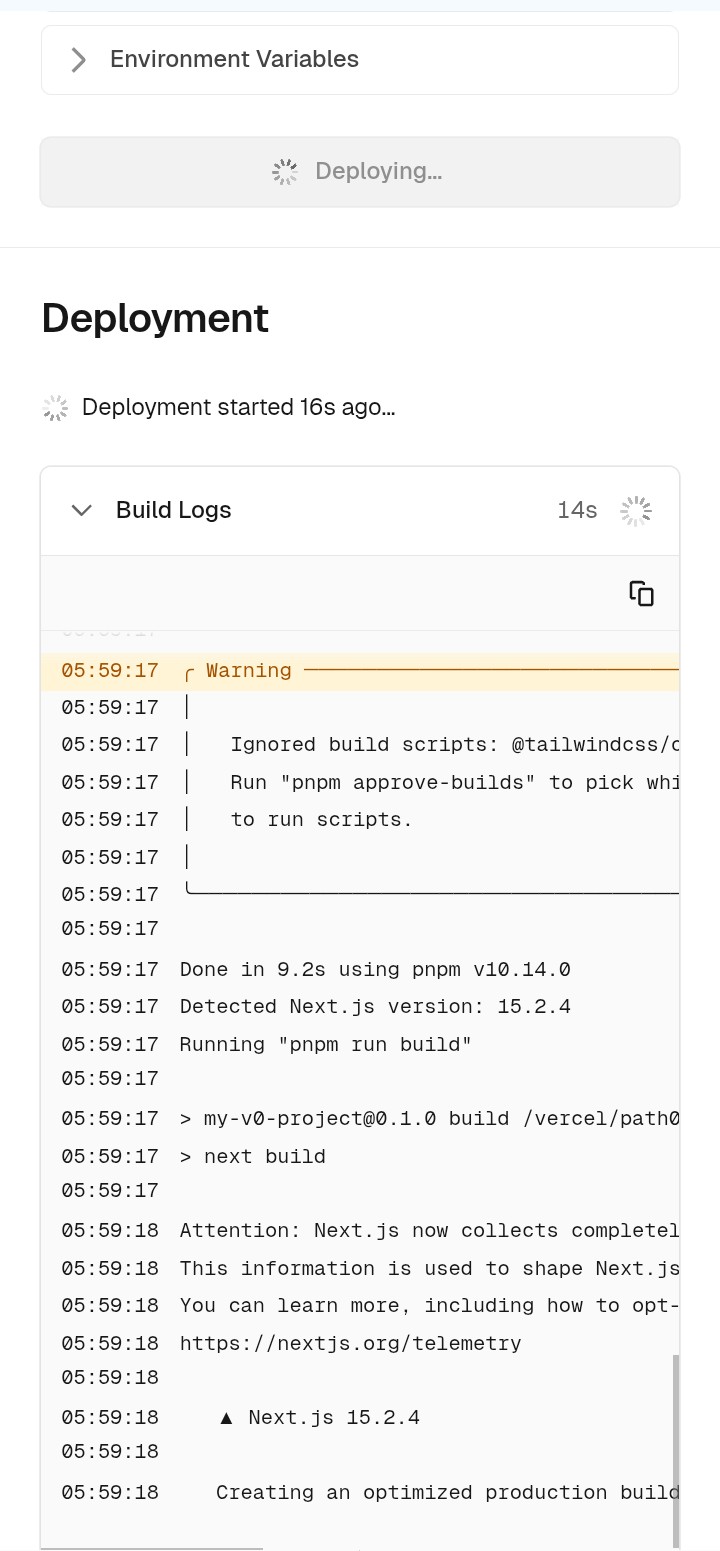Image resolution: width=720 pixels, height=1551 pixels.
Task: Expand the Environment Variables section chevron
Action: (x=79, y=60)
